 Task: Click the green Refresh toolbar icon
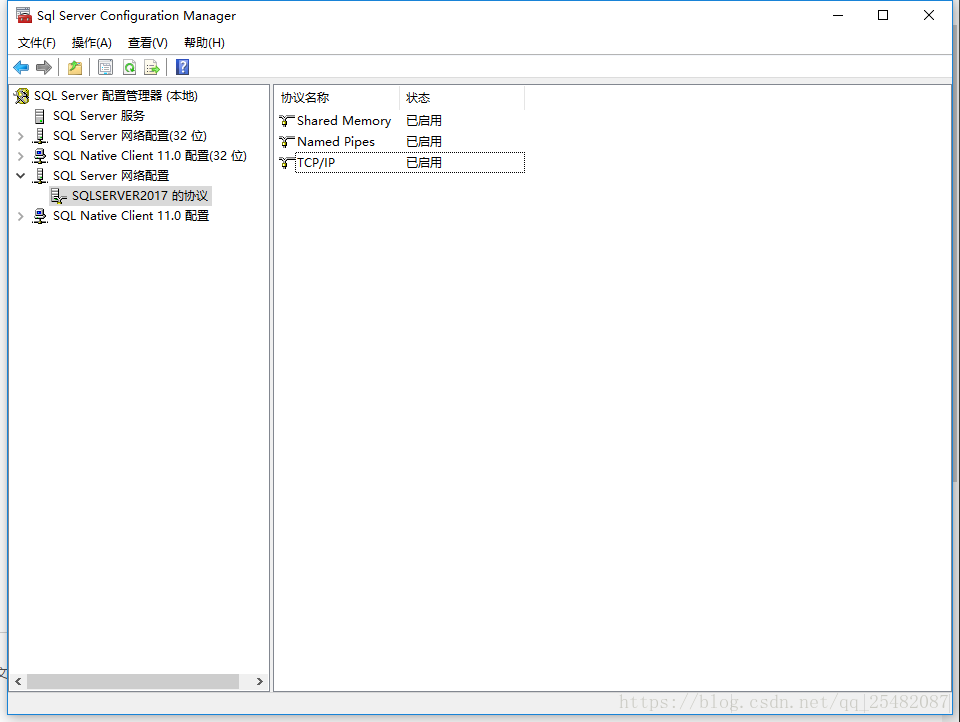(129, 67)
